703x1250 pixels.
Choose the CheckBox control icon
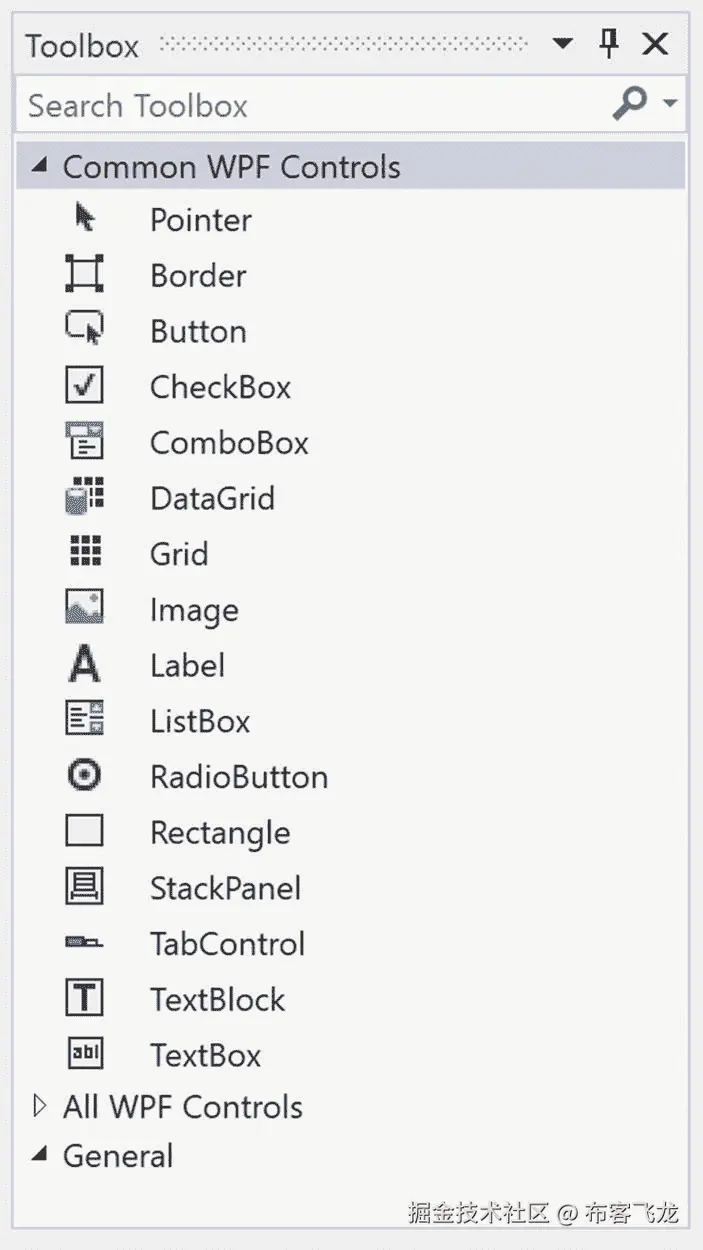(x=84, y=385)
